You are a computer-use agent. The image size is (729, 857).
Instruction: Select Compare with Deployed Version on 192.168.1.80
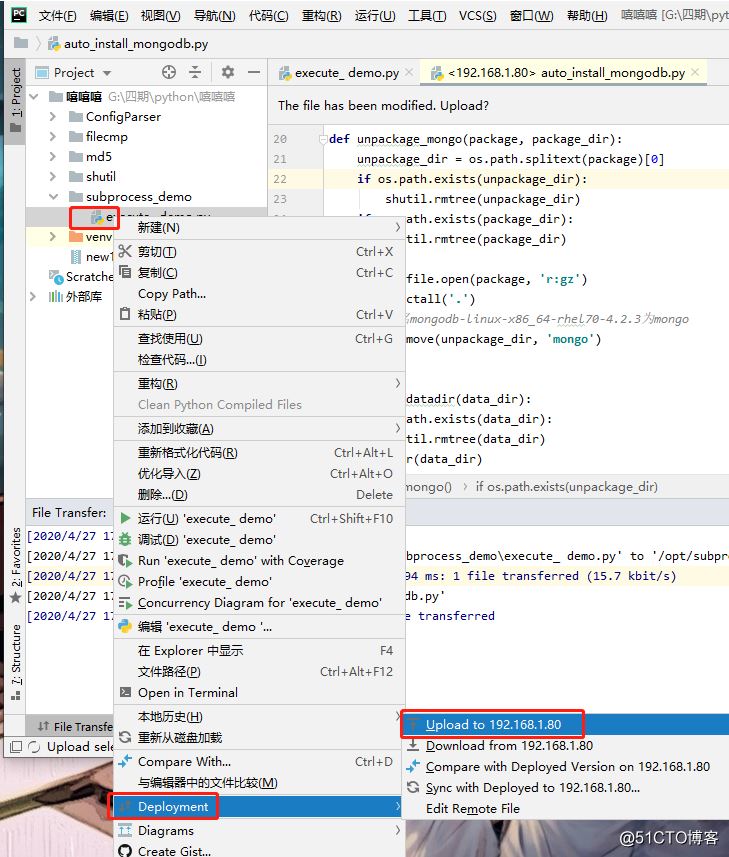click(x=567, y=767)
